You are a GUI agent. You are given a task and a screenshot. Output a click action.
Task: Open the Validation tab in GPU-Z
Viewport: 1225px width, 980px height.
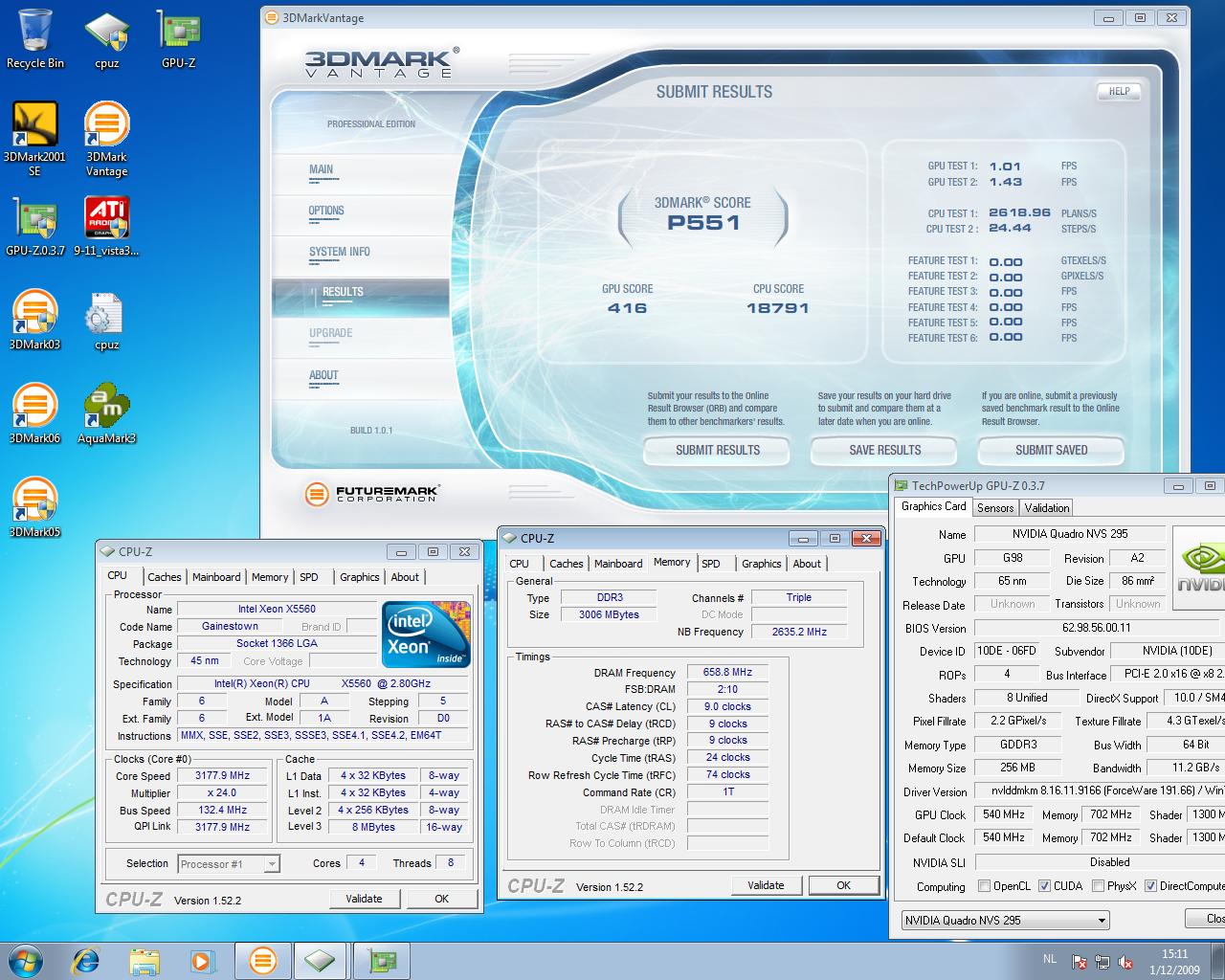1047,508
